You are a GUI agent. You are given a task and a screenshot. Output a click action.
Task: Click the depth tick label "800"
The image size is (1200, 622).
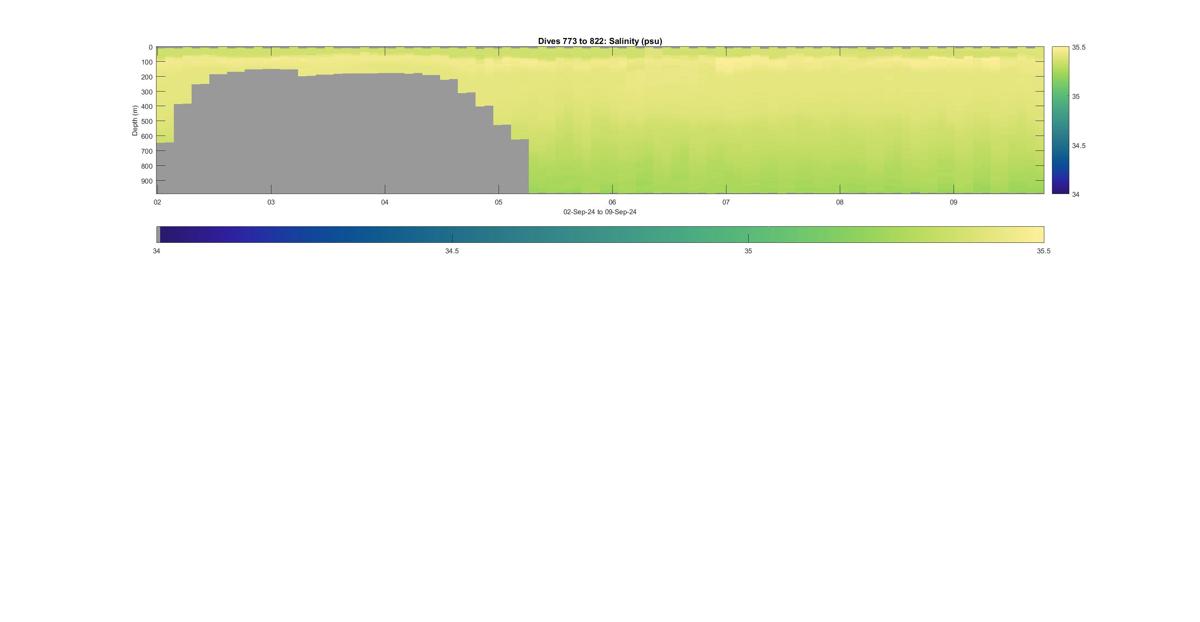pyautogui.click(x=147, y=166)
